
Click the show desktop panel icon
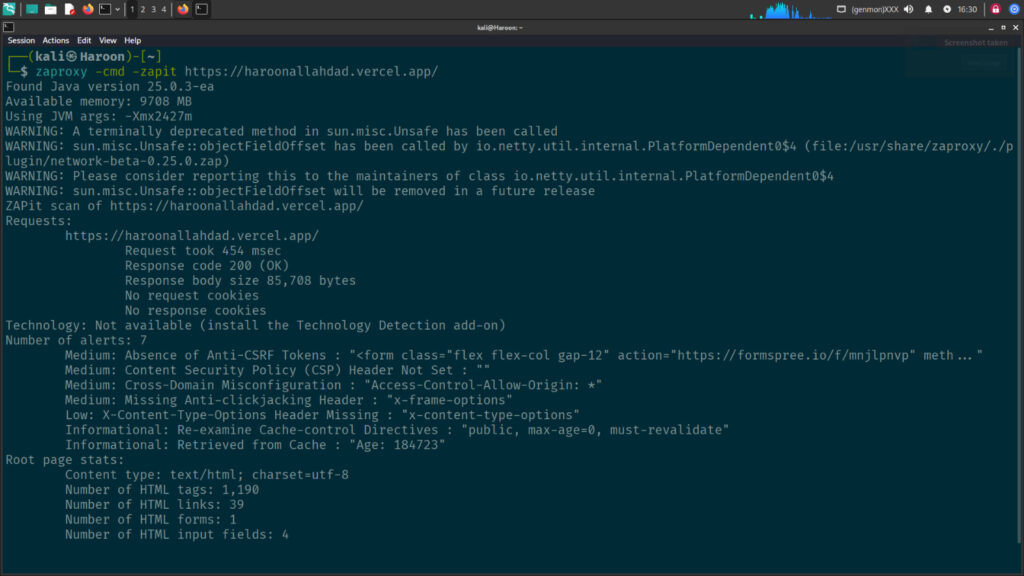31,9
